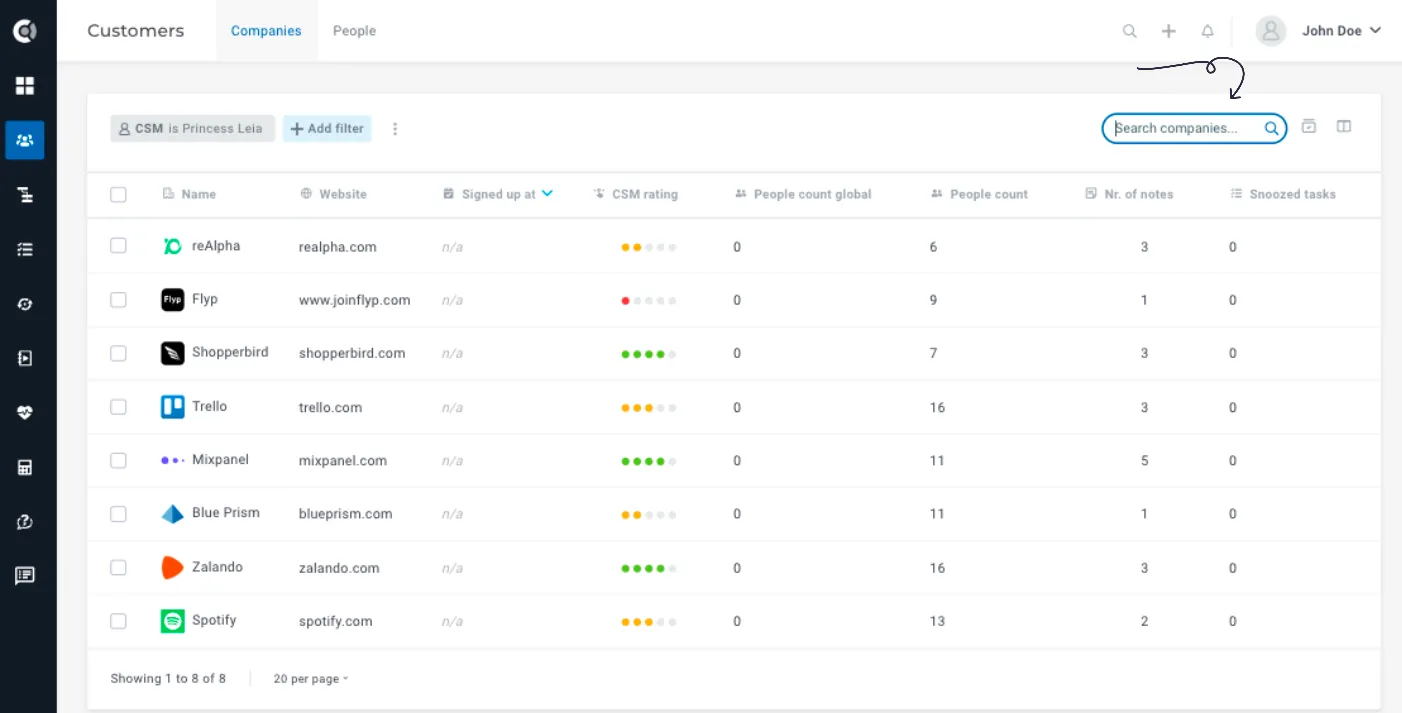Image resolution: width=1402 pixels, height=713 pixels.
Task: Open the calculator icon in sidebar
Action: pos(25,467)
